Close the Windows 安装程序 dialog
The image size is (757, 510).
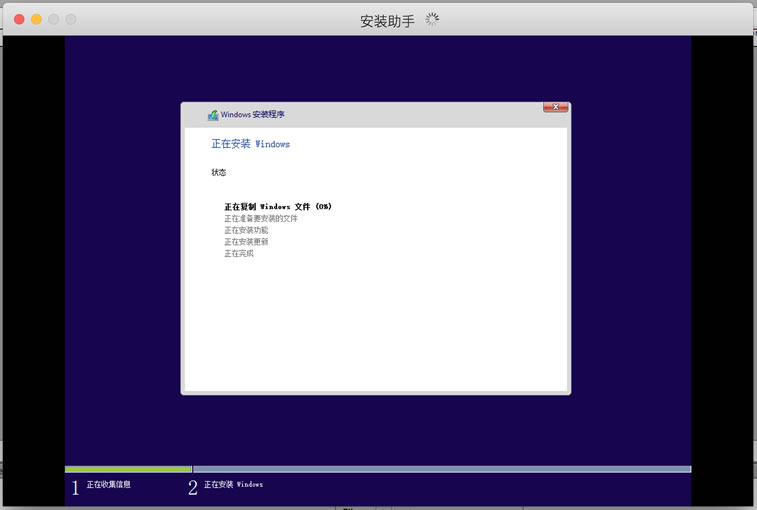[x=555, y=107]
